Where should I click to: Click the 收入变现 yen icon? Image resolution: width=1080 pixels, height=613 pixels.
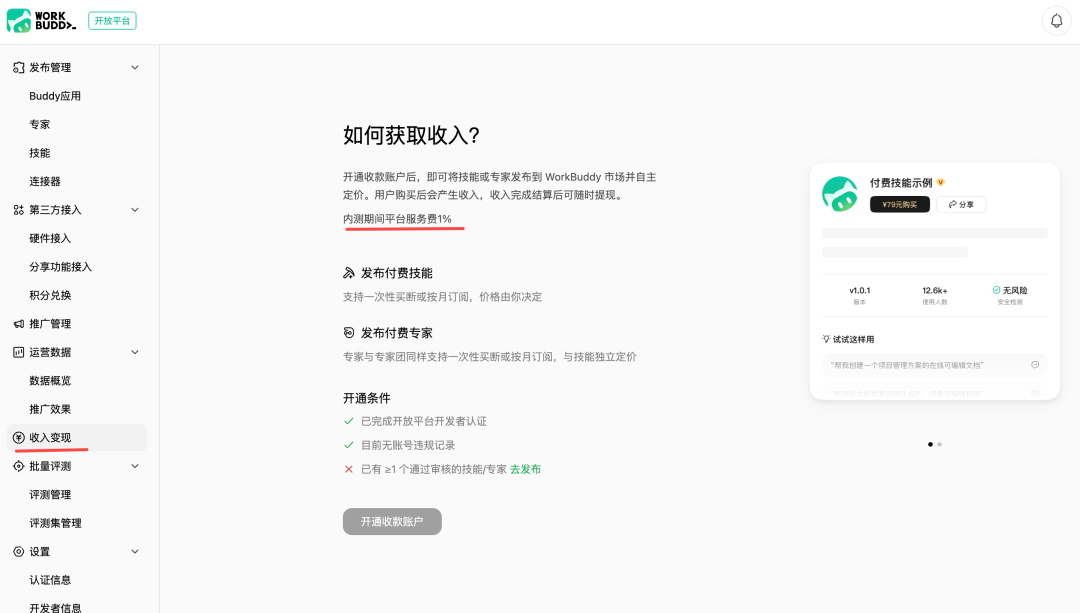click(19, 437)
